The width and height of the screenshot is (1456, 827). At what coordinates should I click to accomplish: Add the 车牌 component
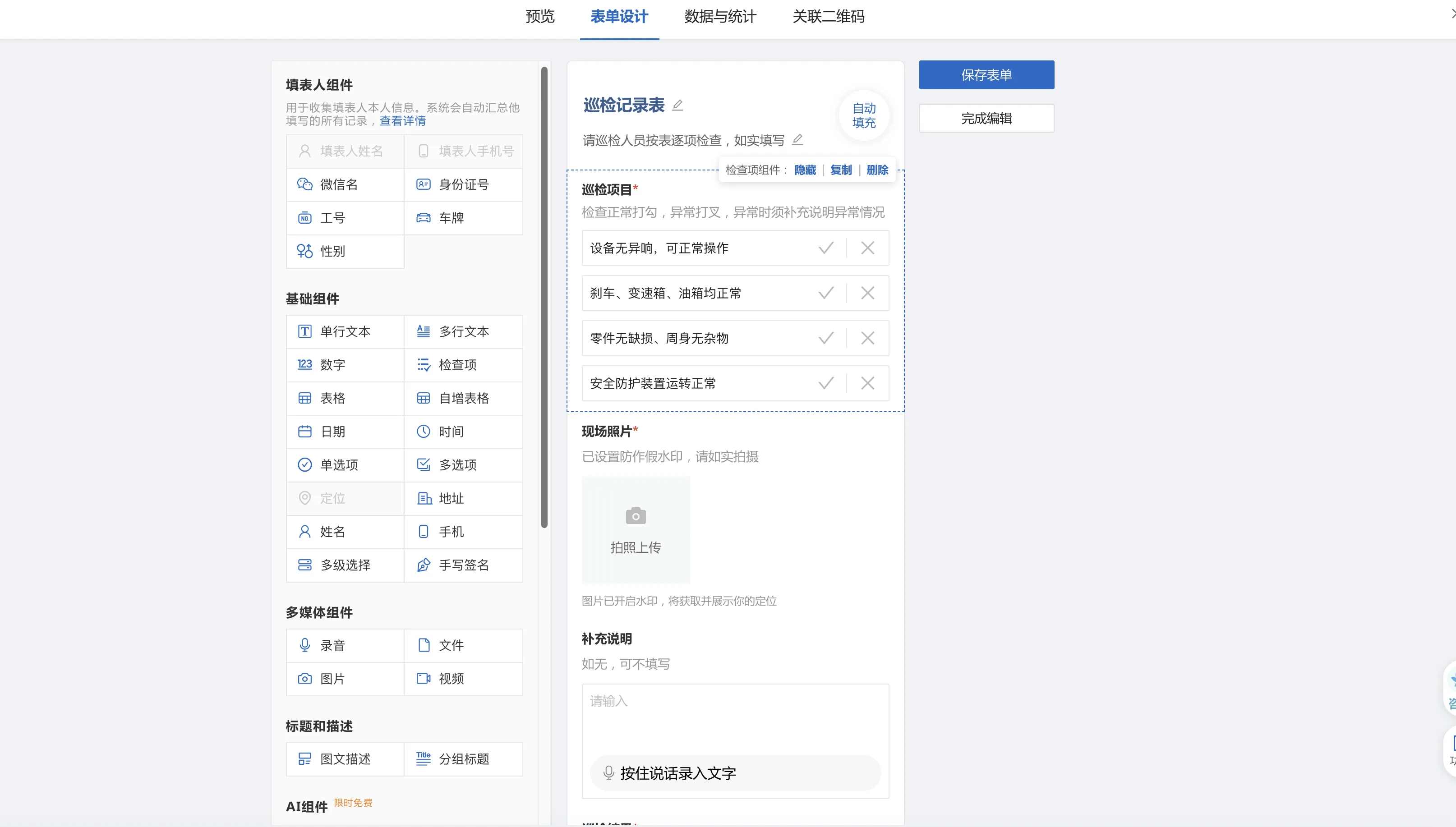pos(463,218)
